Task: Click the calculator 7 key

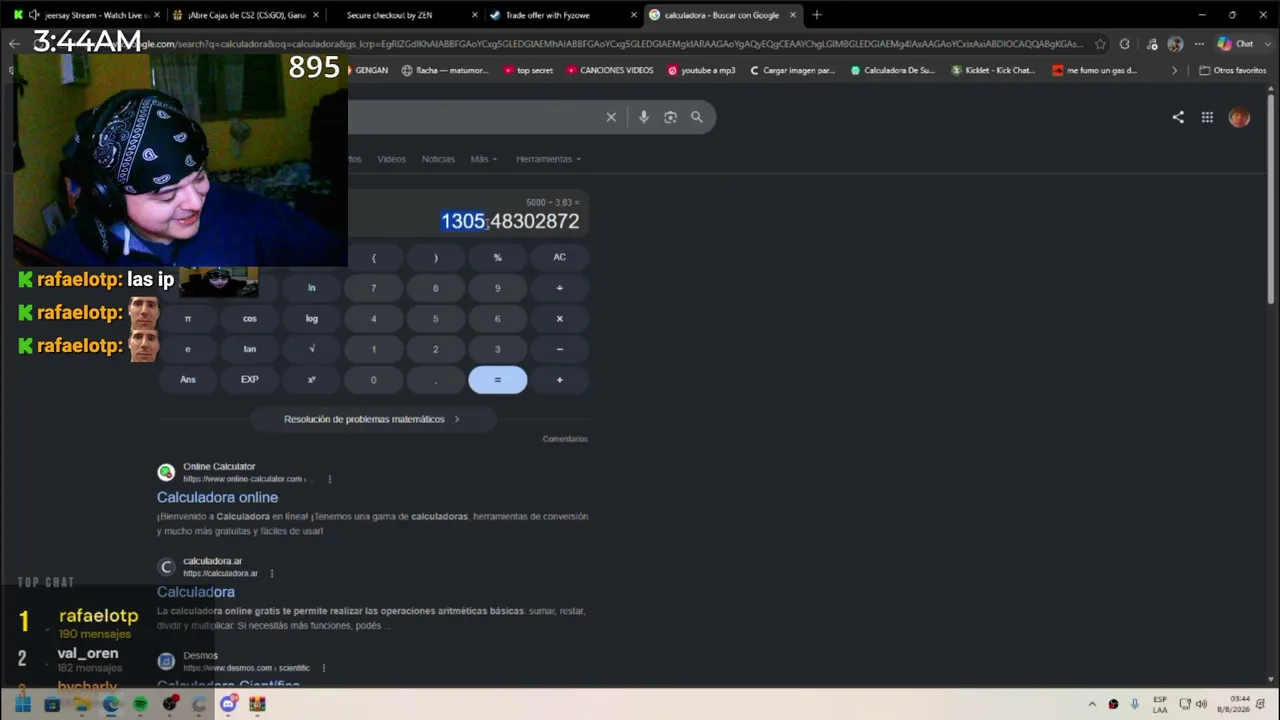Action: (373, 288)
